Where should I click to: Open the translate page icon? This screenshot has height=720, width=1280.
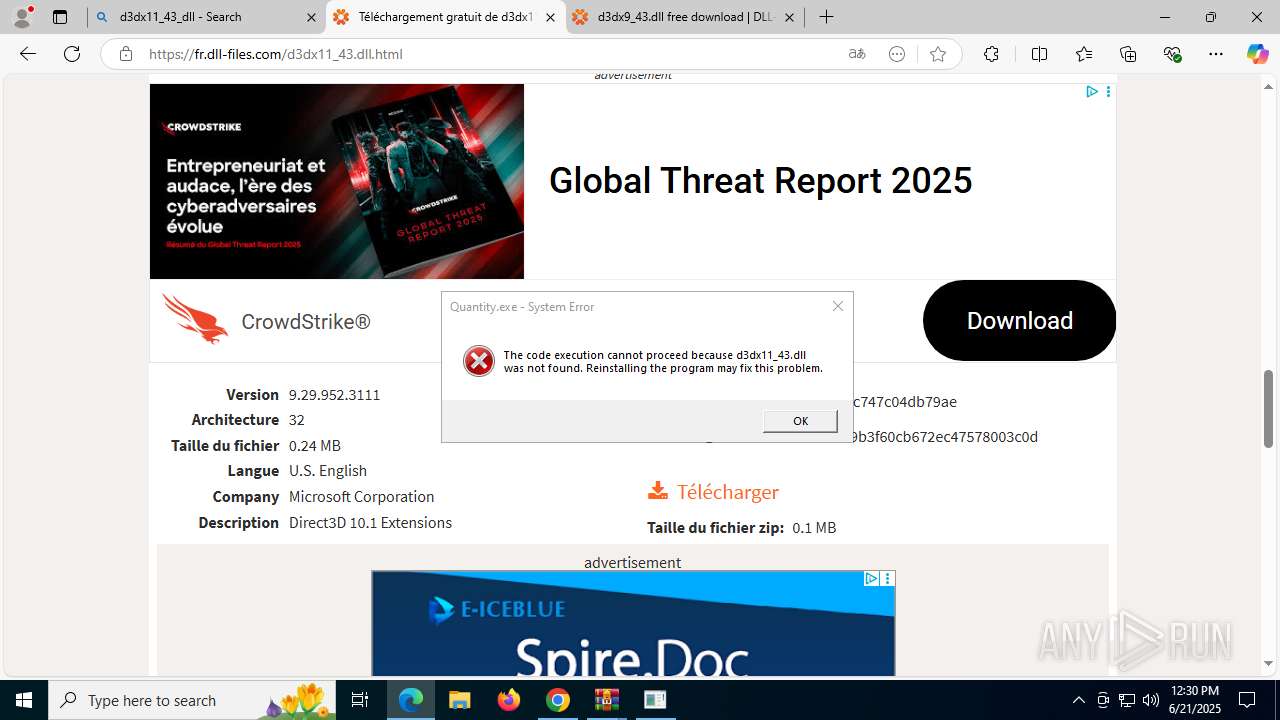tap(857, 54)
